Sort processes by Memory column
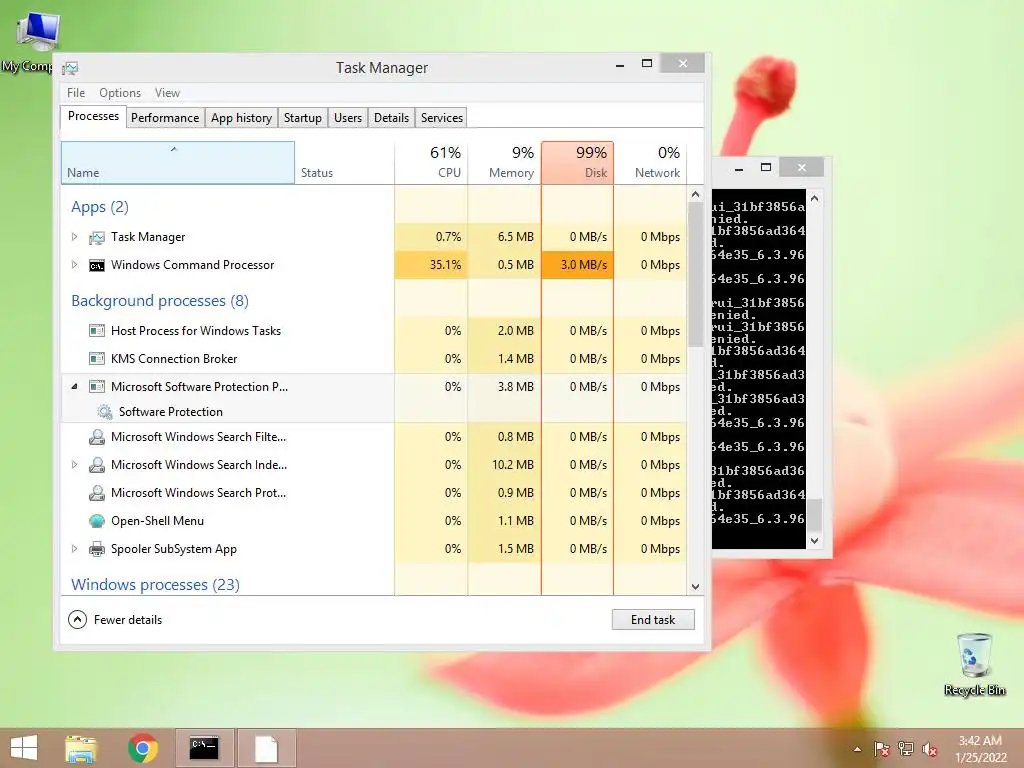 tap(504, 163)
